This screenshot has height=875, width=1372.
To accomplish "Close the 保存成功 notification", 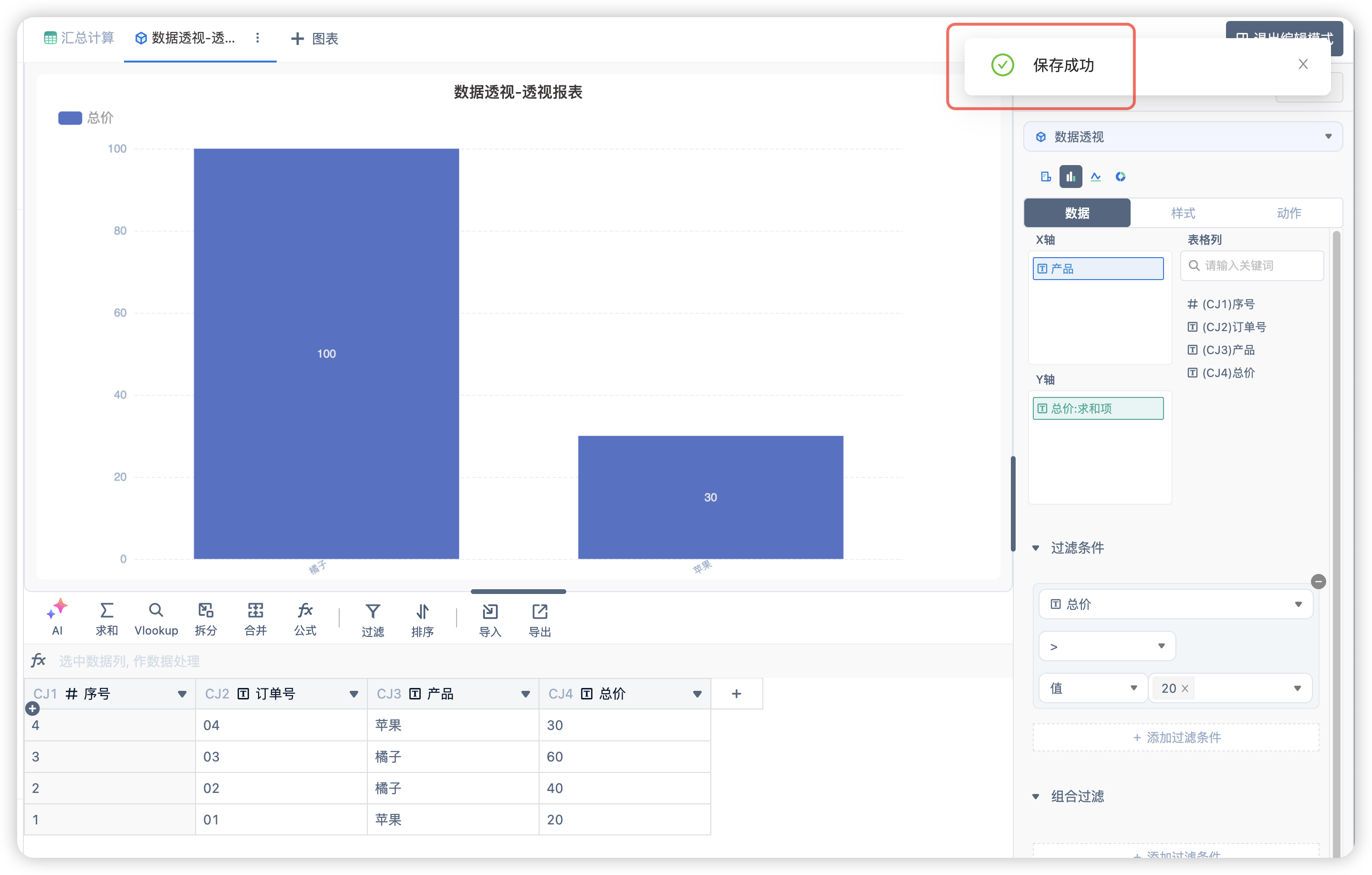I will point(1303,64).
